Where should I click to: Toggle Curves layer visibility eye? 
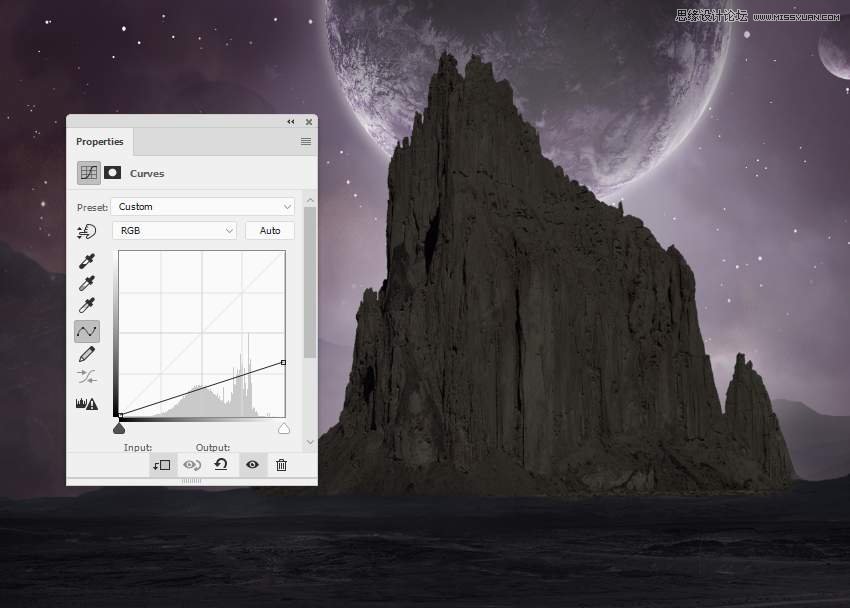point(252,464)
